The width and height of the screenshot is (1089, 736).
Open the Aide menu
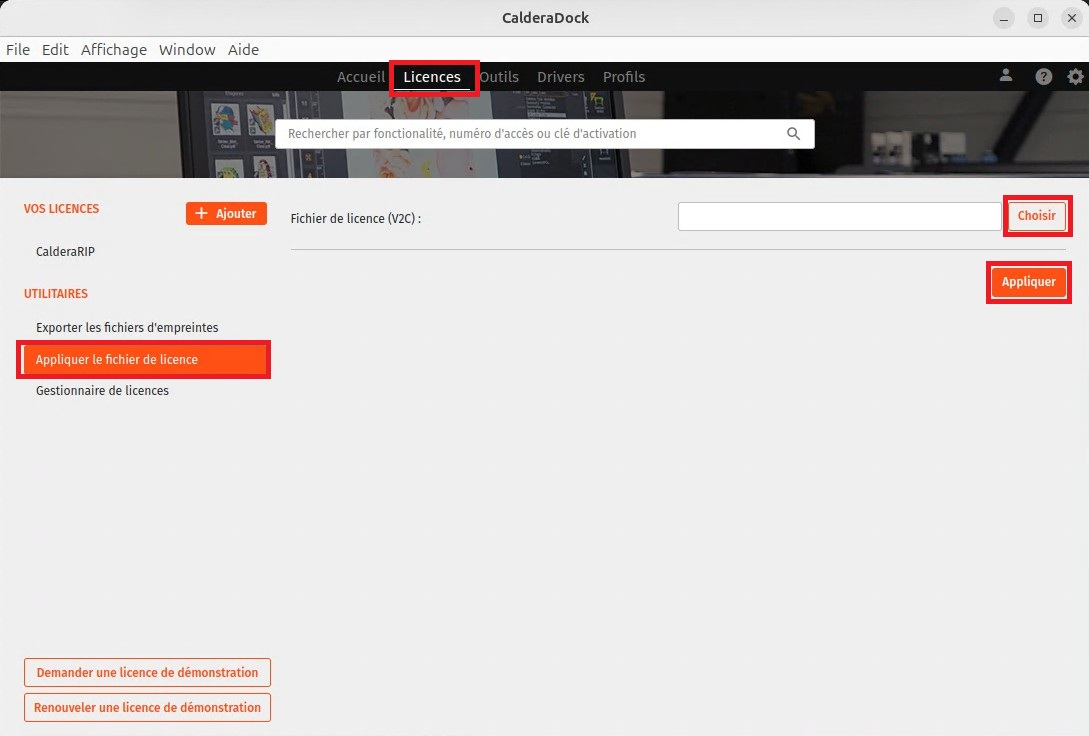(x=243, y=50)
